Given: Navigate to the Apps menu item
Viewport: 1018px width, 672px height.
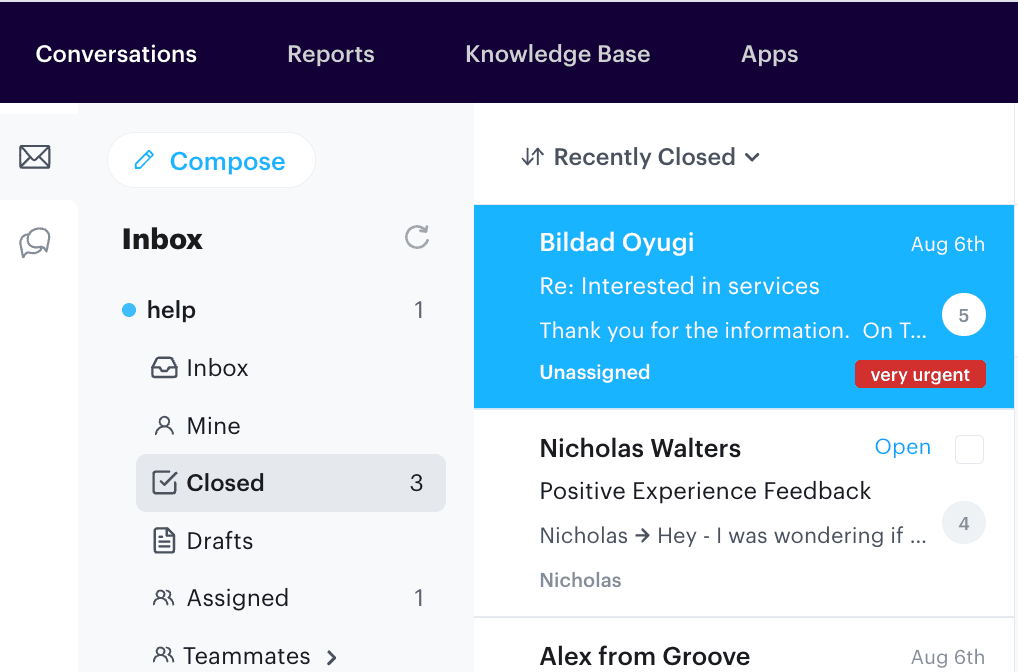Looking at the screenshot, I should click(769, 54).
